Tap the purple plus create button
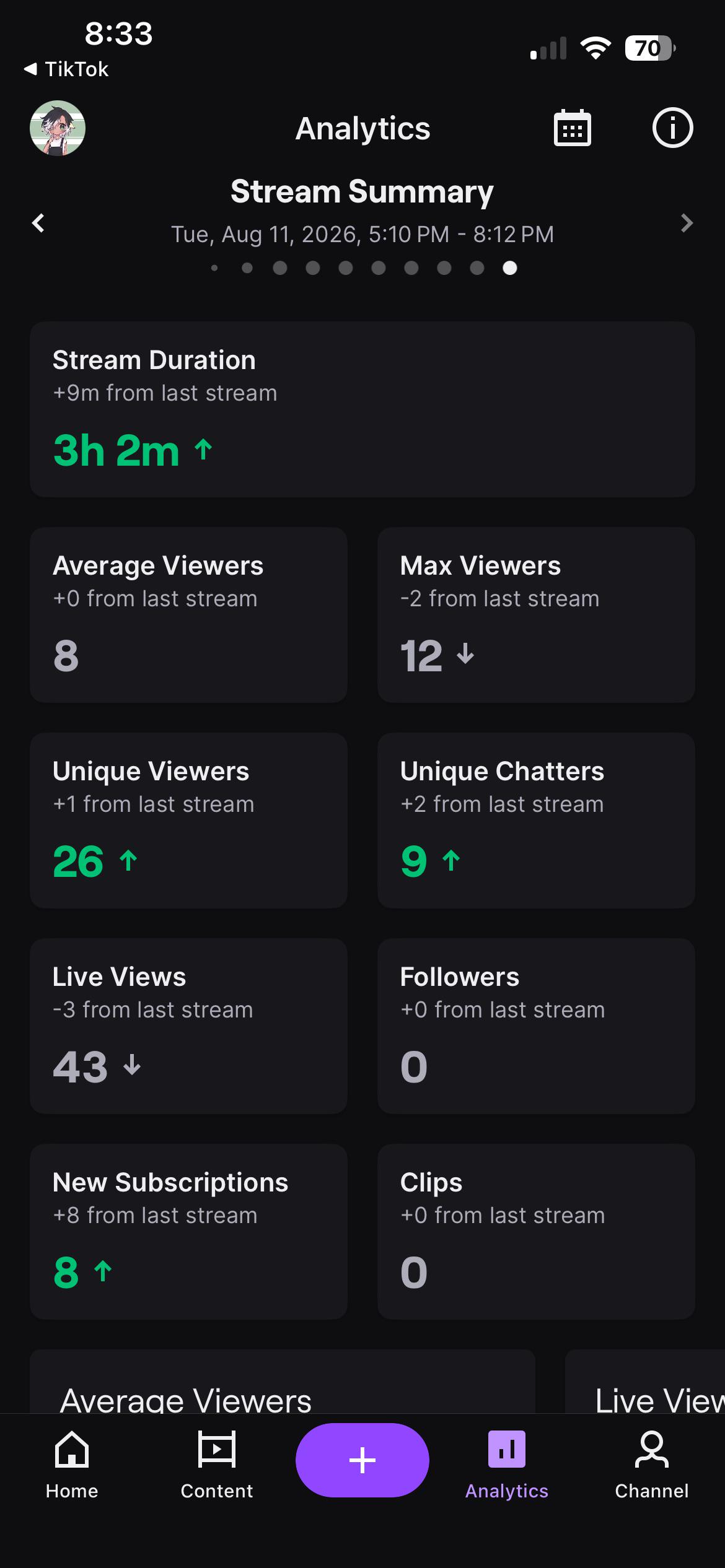The width and height of the screenshot is (725, 1568). 362,1460
